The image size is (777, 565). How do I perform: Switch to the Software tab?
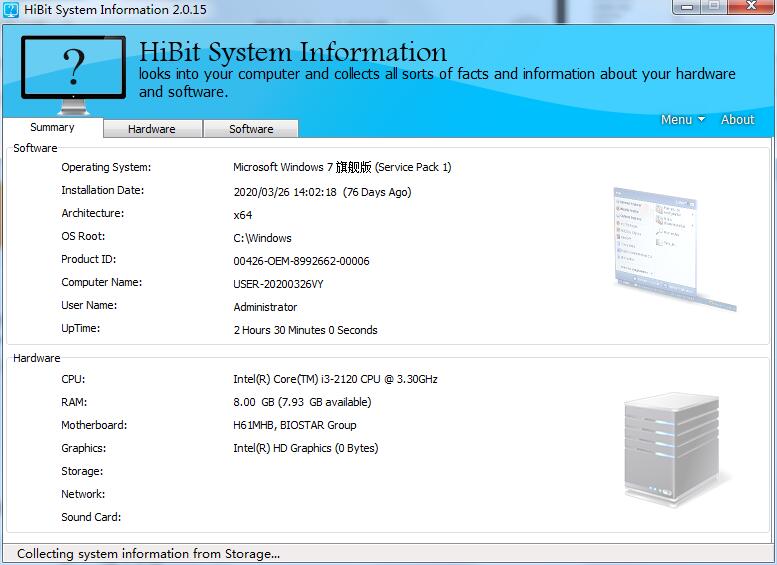[251, 129]
